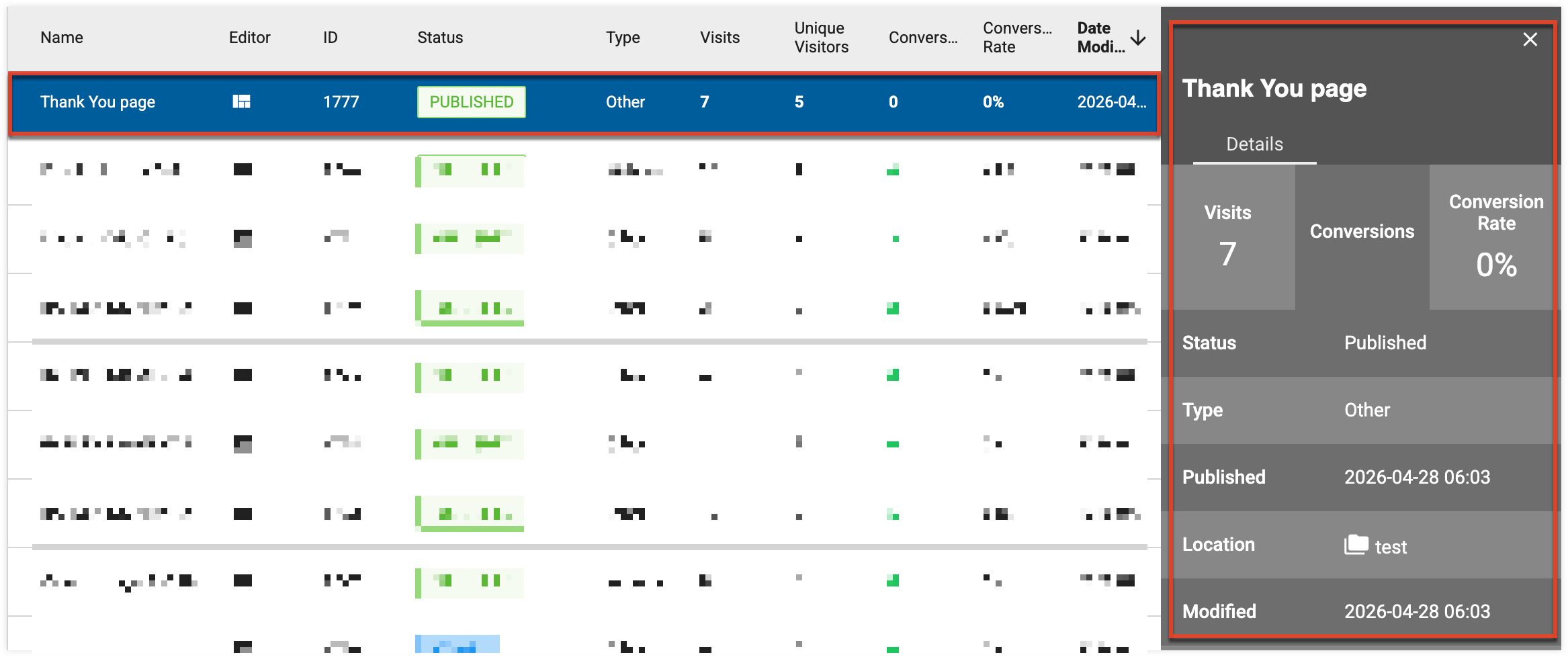Image resolution: width=1568 pixels, height=657 pixels.
Task: Open the Details tab
Action: 1254,144
